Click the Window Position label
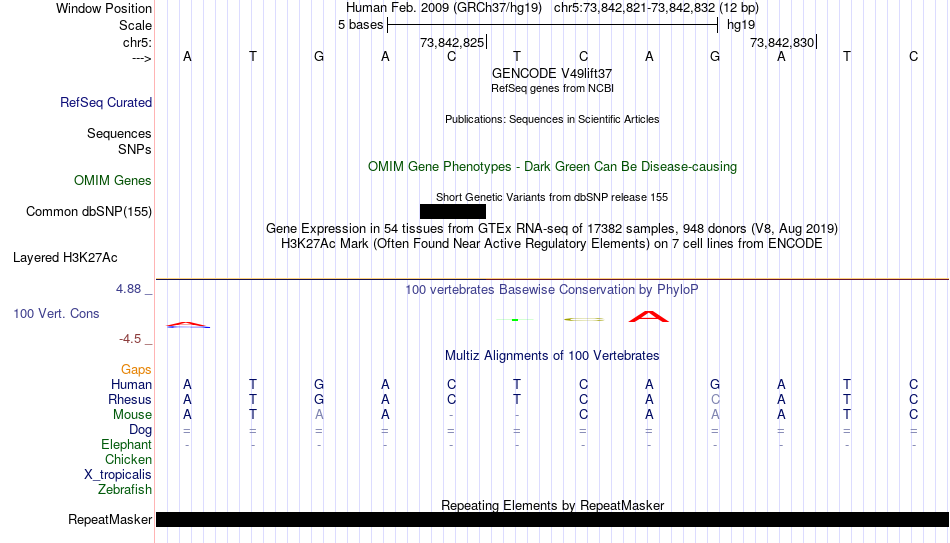Viewport: 950px width, 543px height. tap(104, 8)
